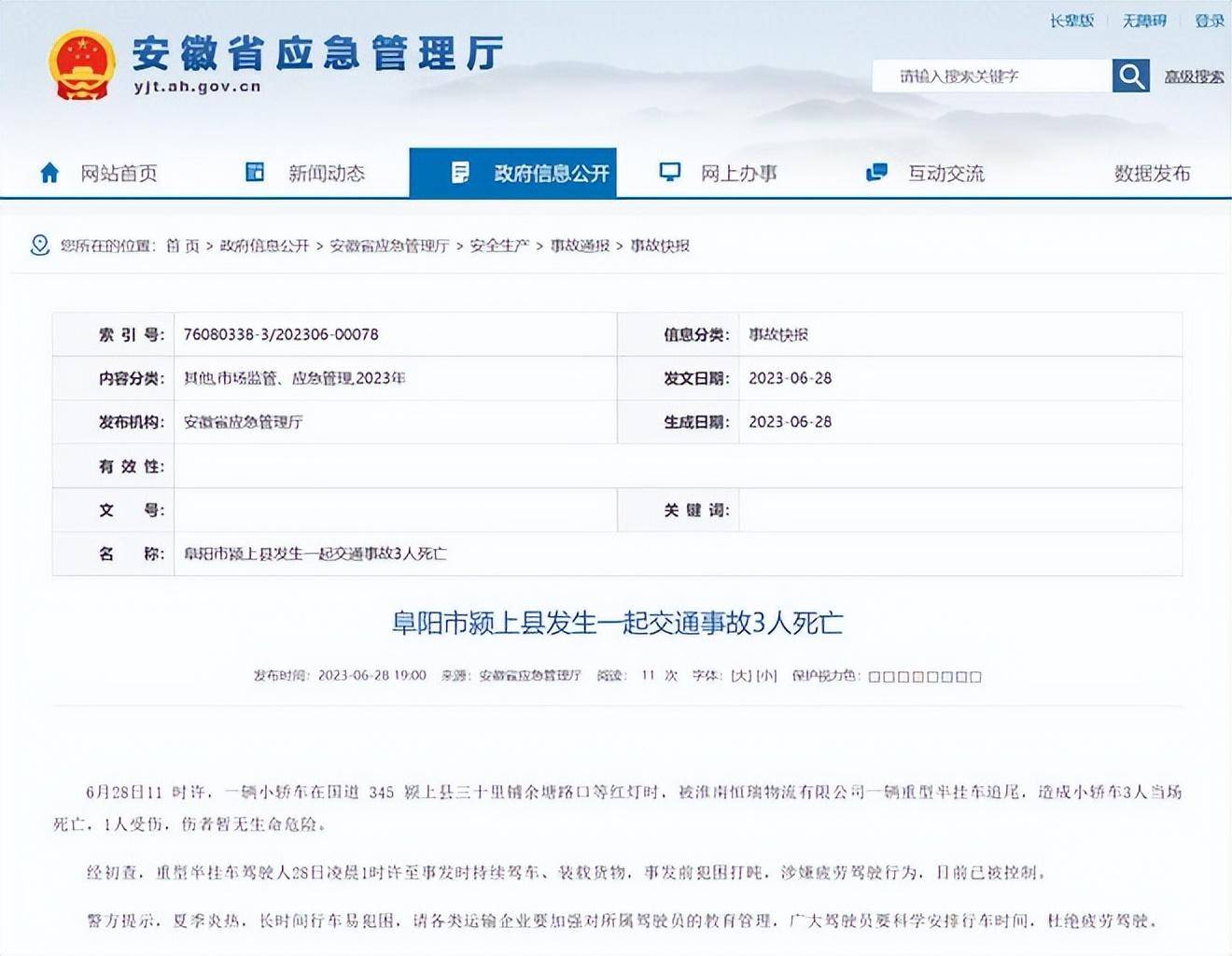Screen dimensions: 1232x956
Task: Click the source text 来源: 安徽省应急管理厅
Action: 511,676
